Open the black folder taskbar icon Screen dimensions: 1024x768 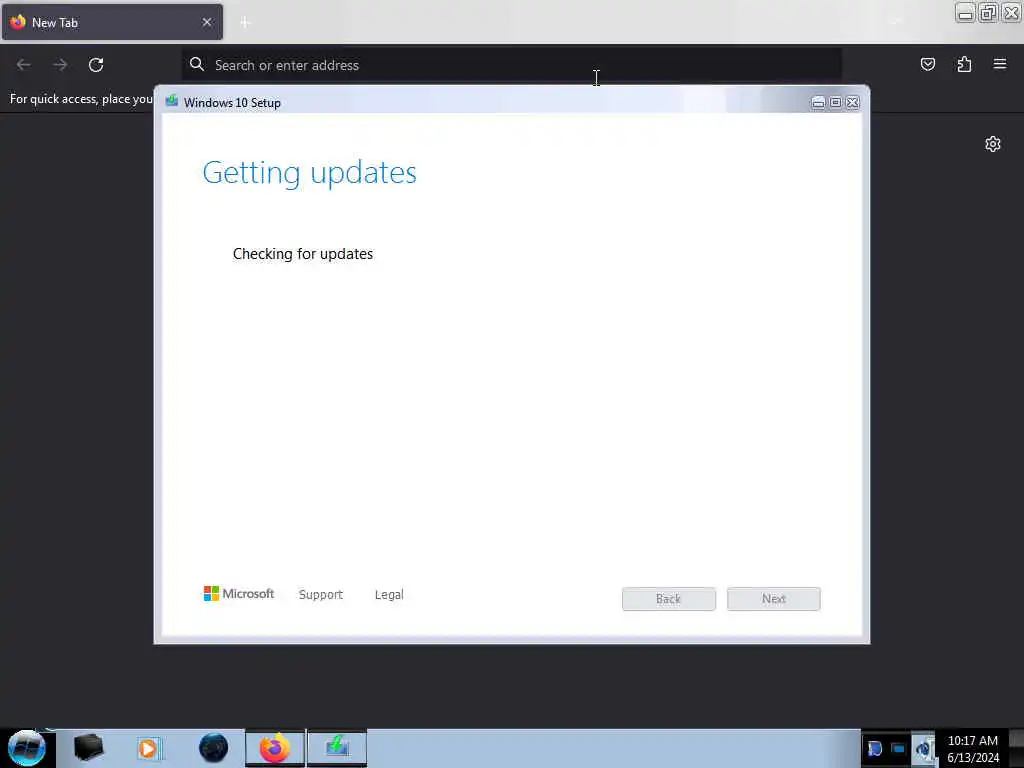click(88, 748)
